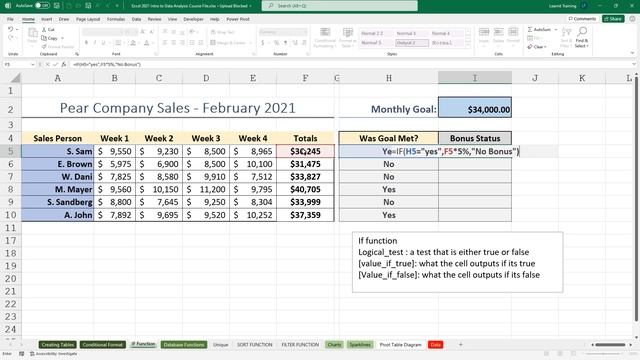This screenshot has width=640, height=360.
Task: Click the Search box
Action: pyautogui.click(x=340, y=6)
